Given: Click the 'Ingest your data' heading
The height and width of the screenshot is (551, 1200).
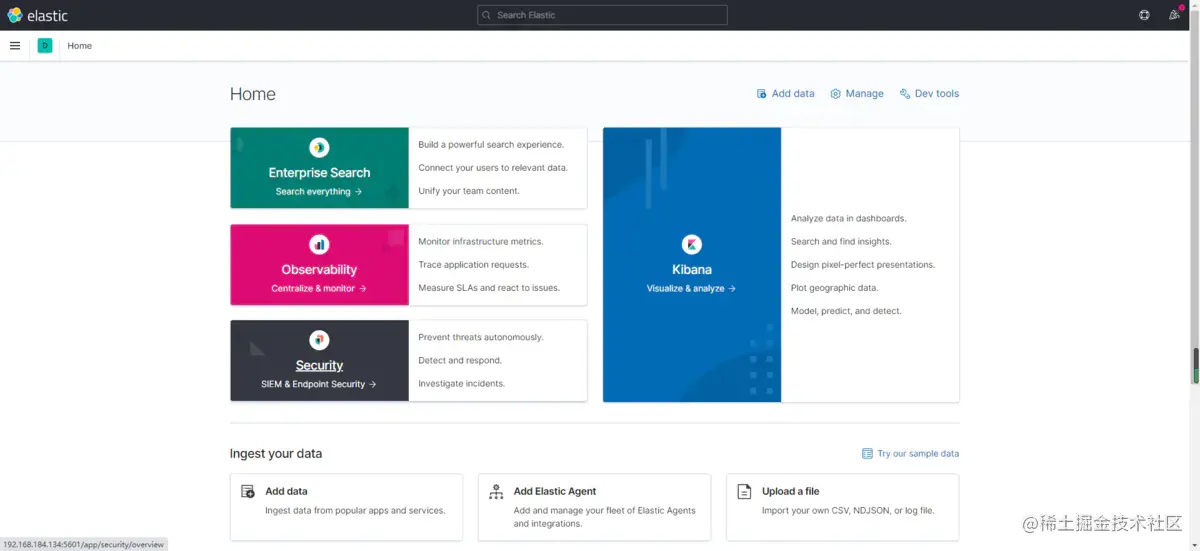Looking at the screenshot, I should point(276,454).
